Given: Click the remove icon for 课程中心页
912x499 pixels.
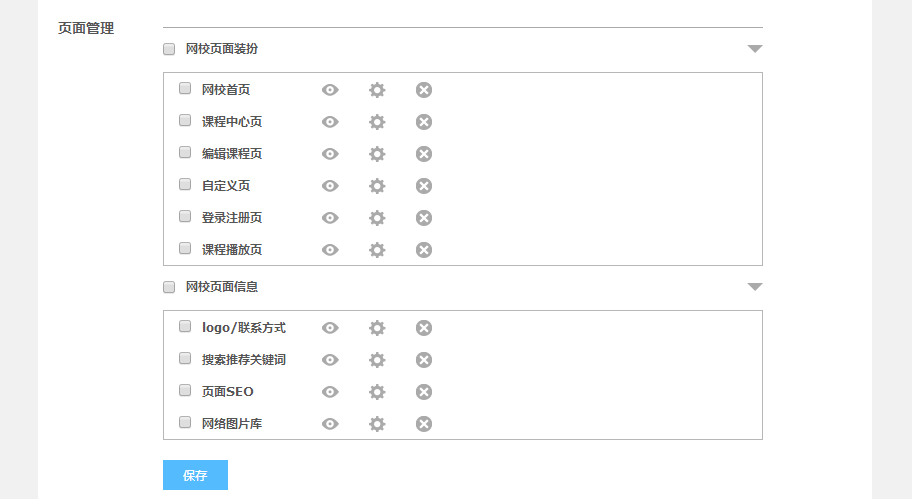Looking at the screenshot, I should [x=424, y=122].
